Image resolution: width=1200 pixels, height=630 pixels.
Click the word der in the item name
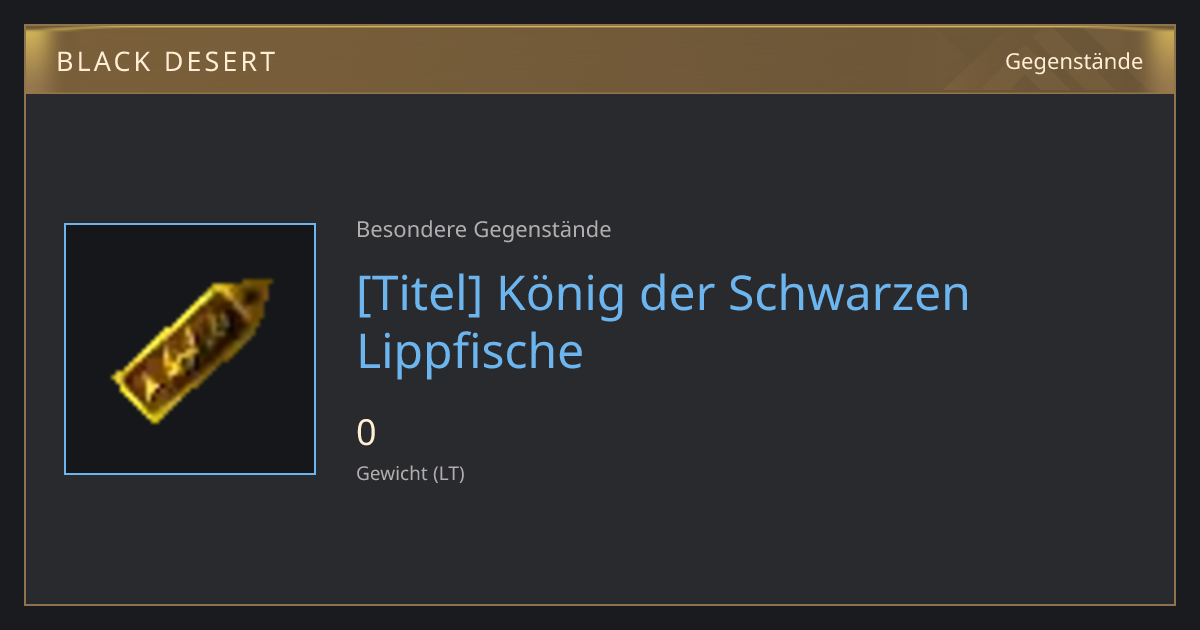coord(677,293)
